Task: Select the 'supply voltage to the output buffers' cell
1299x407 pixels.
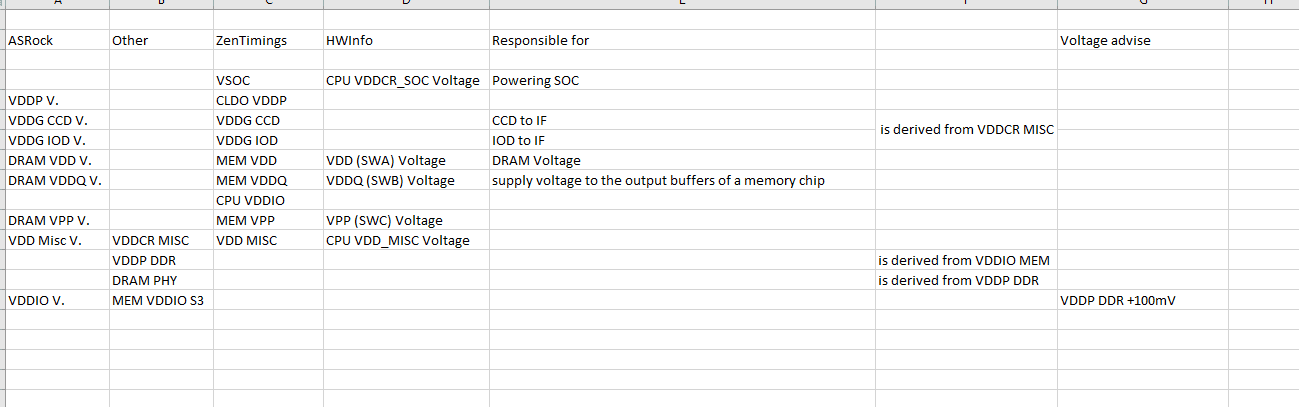Action: [682, 180]
